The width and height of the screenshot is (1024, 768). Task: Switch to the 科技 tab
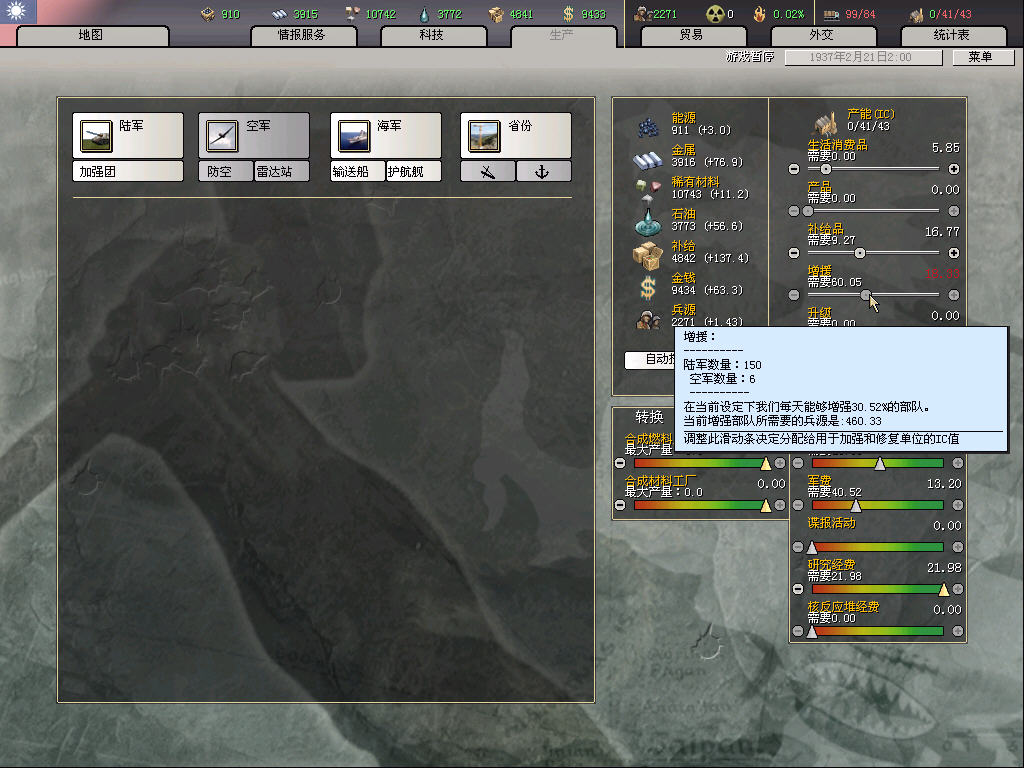pyautogui.click(x=433, y=35)
